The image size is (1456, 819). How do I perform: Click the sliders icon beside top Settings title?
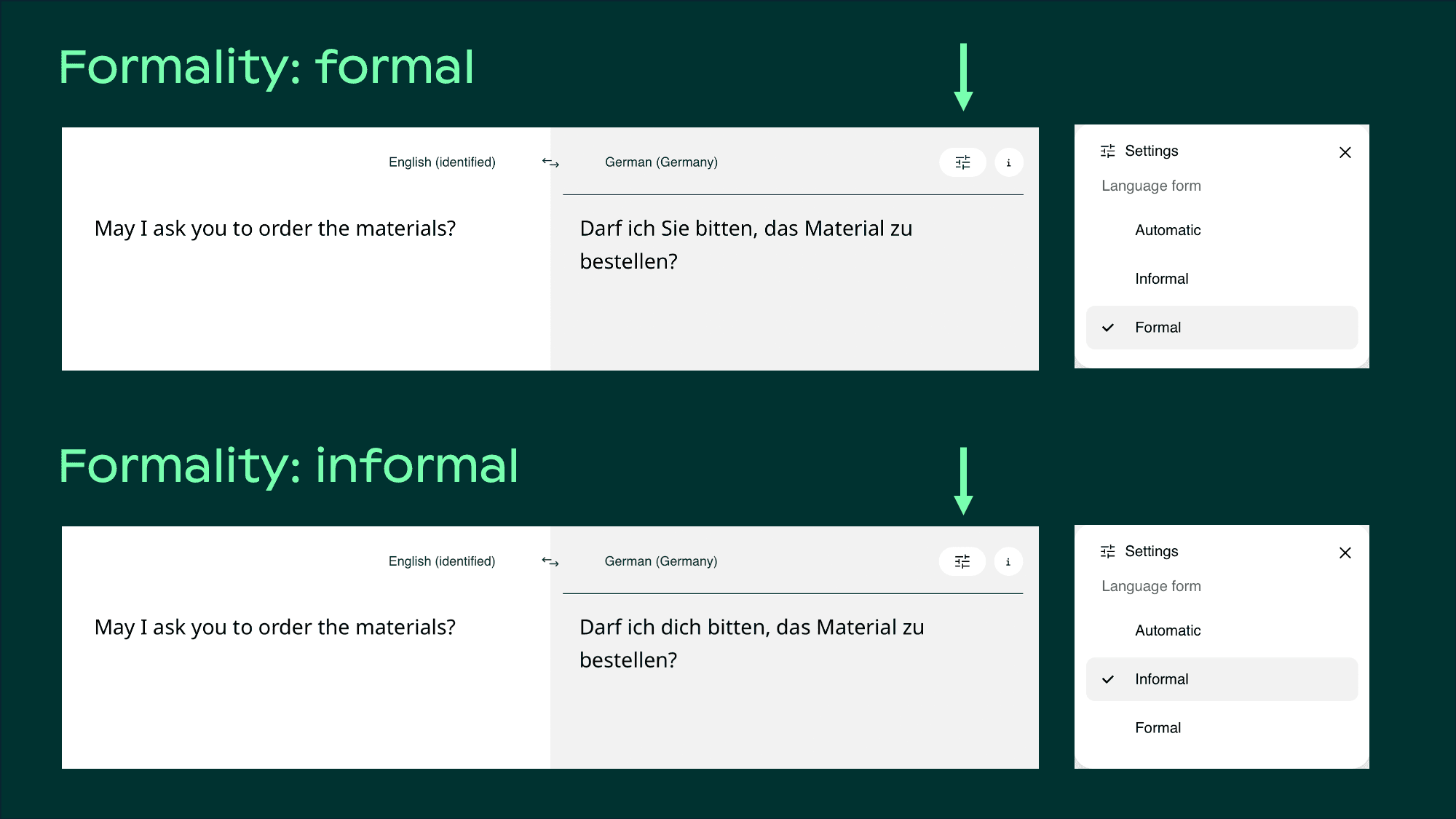pos(1107,151)
